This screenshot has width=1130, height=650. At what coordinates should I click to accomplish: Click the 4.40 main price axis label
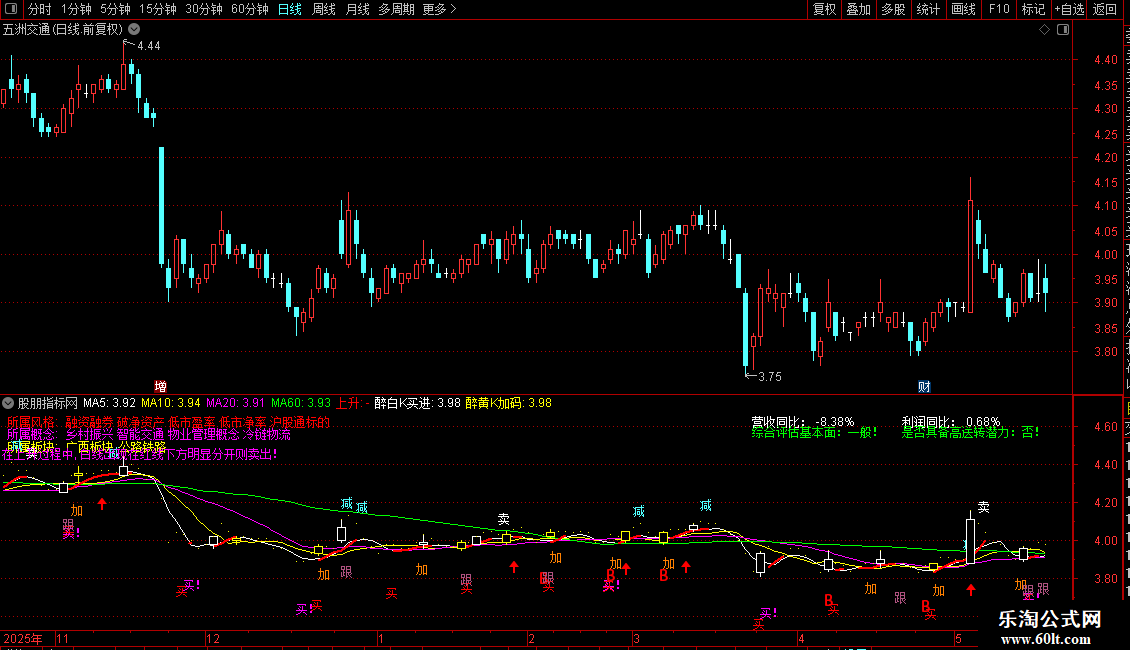coord(1105,60)
